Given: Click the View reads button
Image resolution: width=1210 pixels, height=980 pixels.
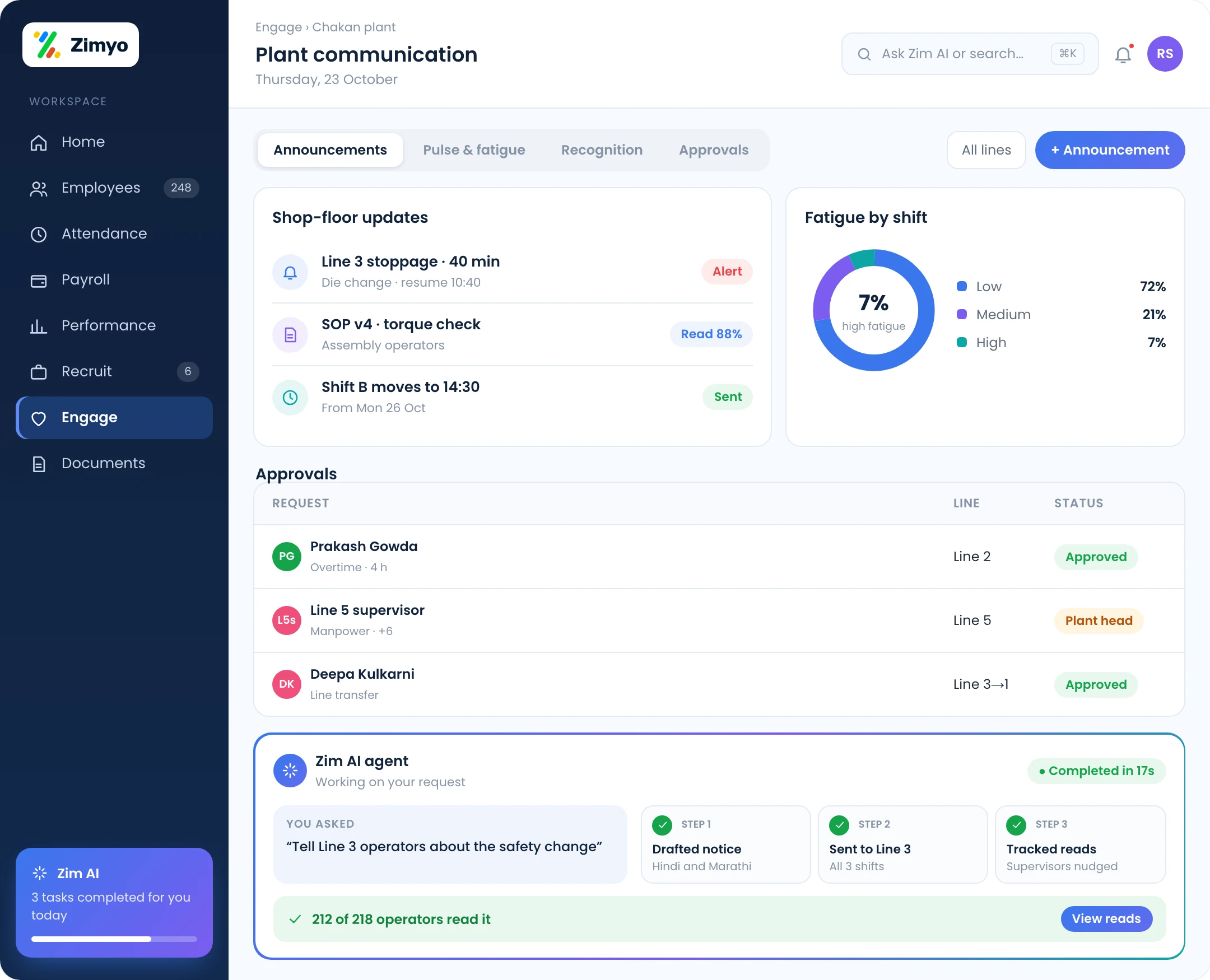Looking at the screenshot, I should click(x=1107, y=918).
